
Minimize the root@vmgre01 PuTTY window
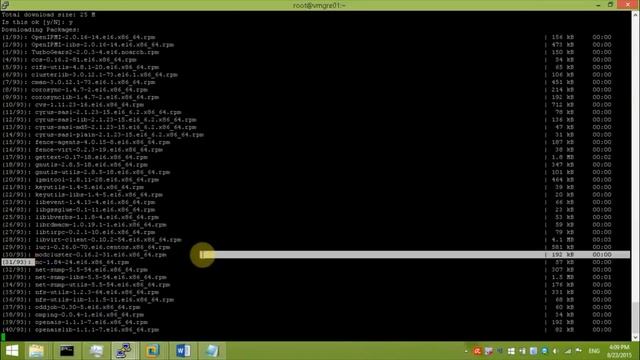(598, 5)
